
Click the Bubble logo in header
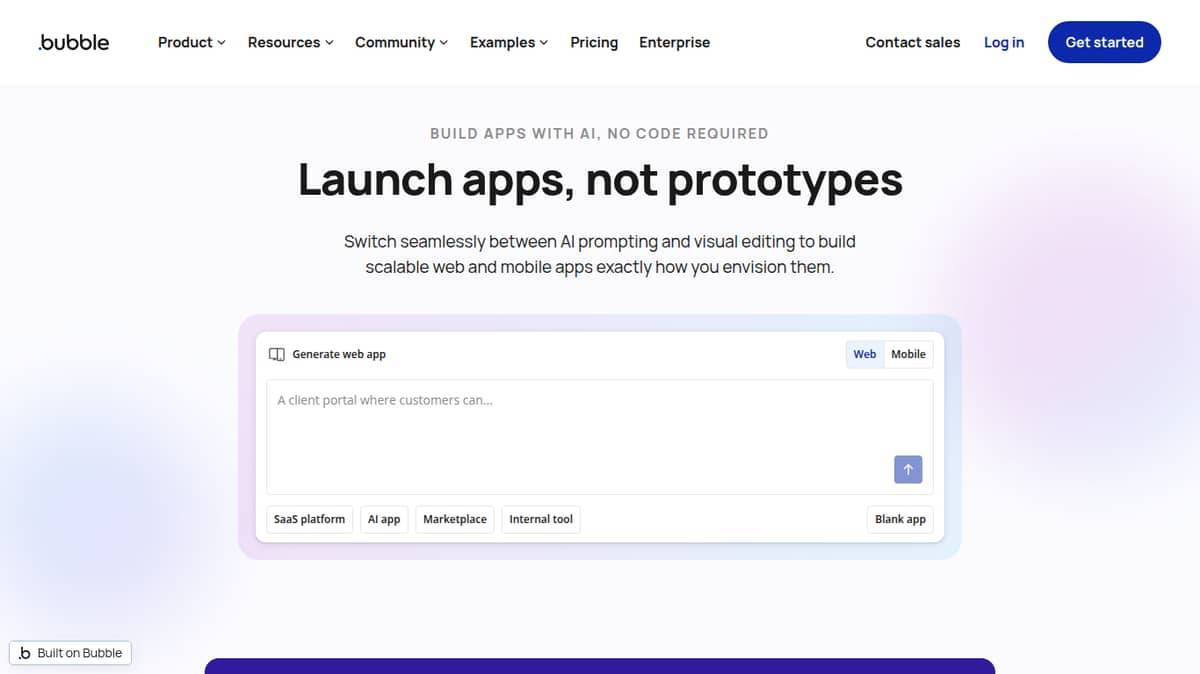74,42
